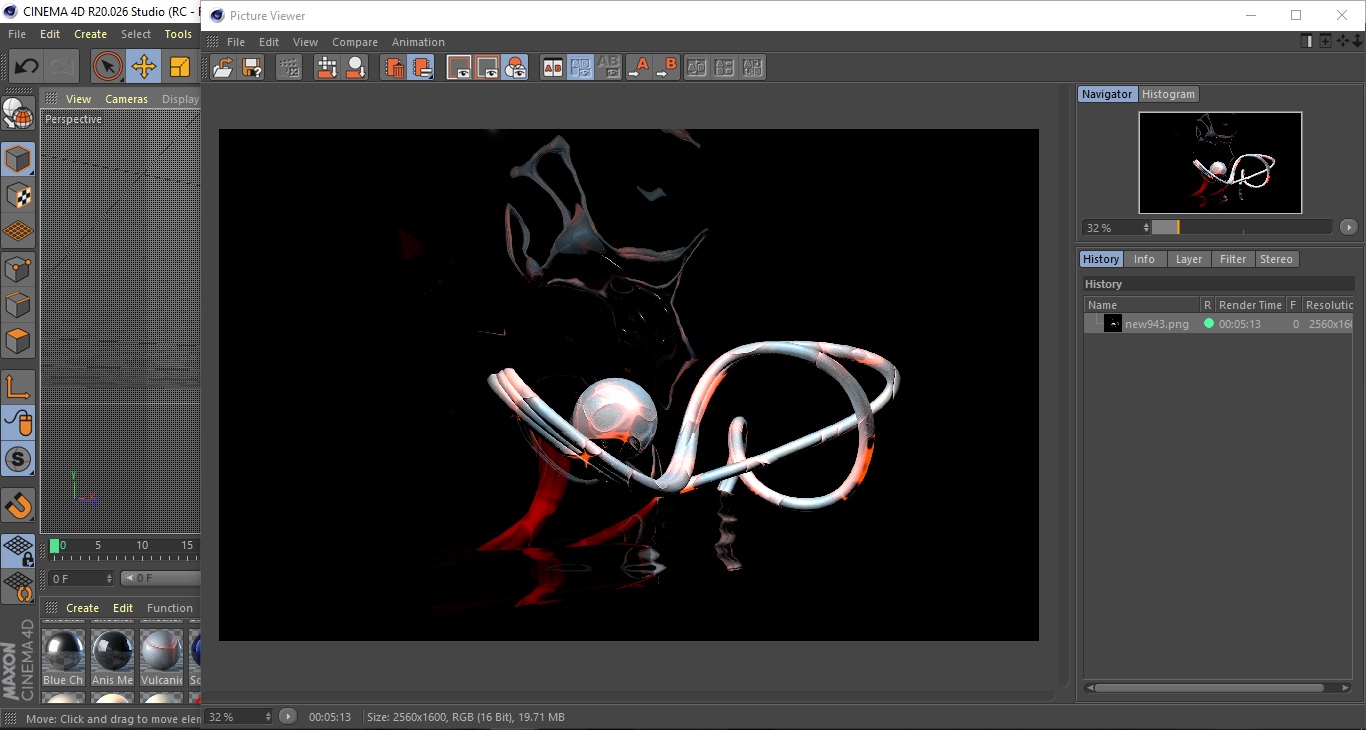
Task: Click the Locked Workplane grid icon
Action: pos(17,550)
